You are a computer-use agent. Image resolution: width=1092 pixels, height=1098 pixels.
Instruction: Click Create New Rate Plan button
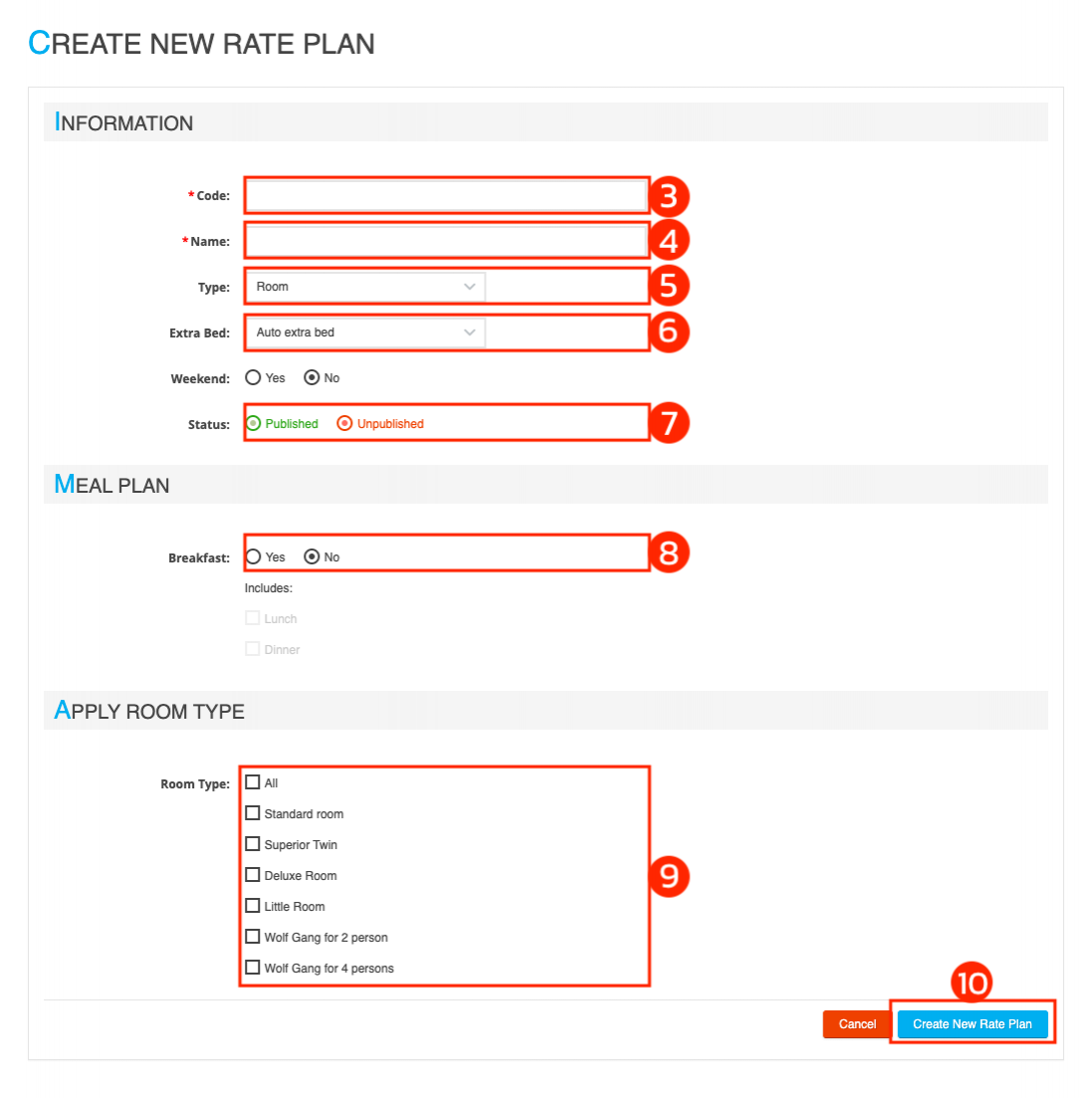(x=972, y=1024)
